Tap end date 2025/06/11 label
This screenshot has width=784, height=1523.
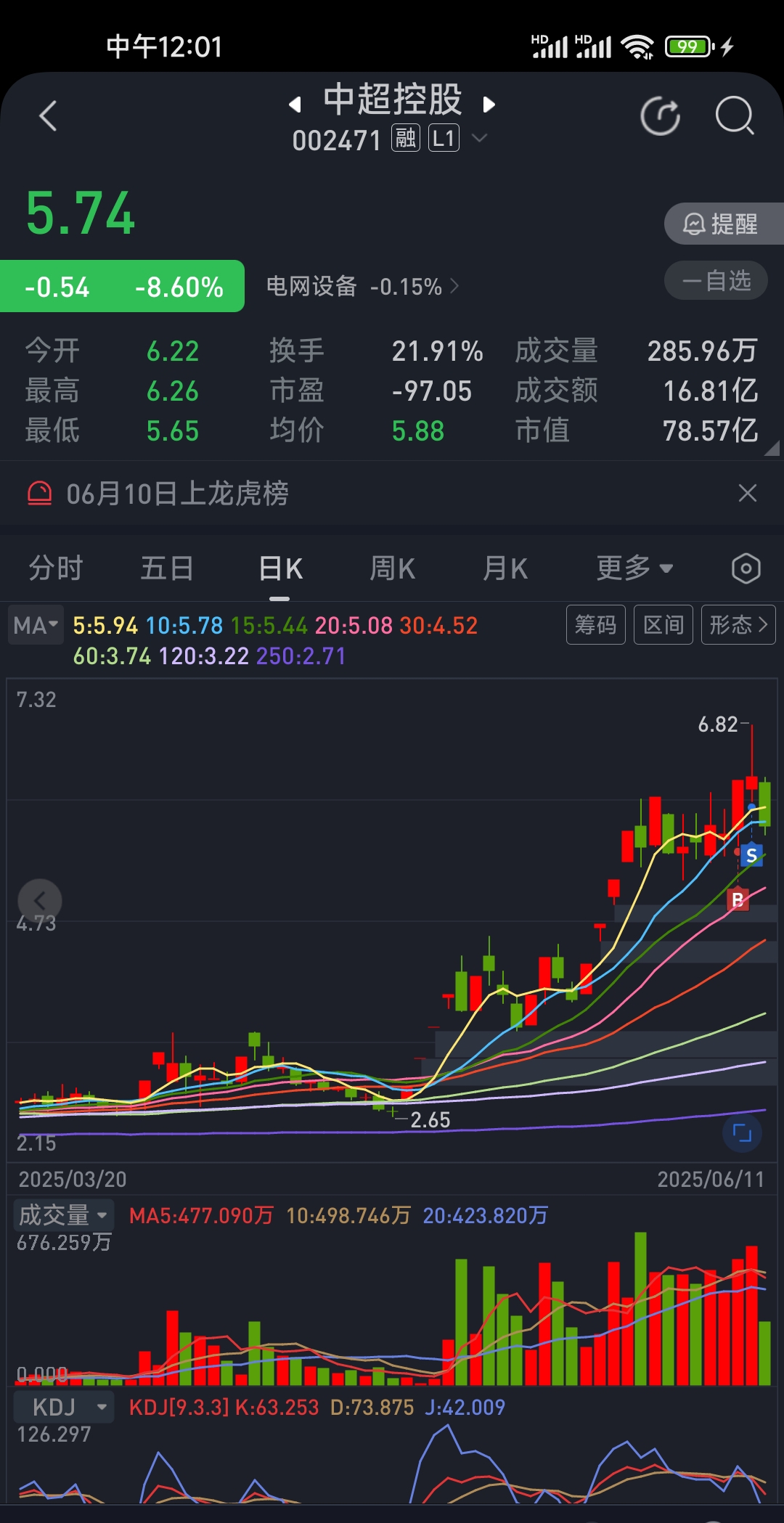[711, 1179]
